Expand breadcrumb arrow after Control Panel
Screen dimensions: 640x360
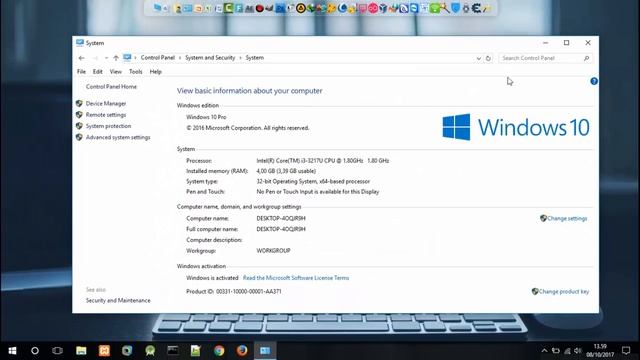pos(180,58)
